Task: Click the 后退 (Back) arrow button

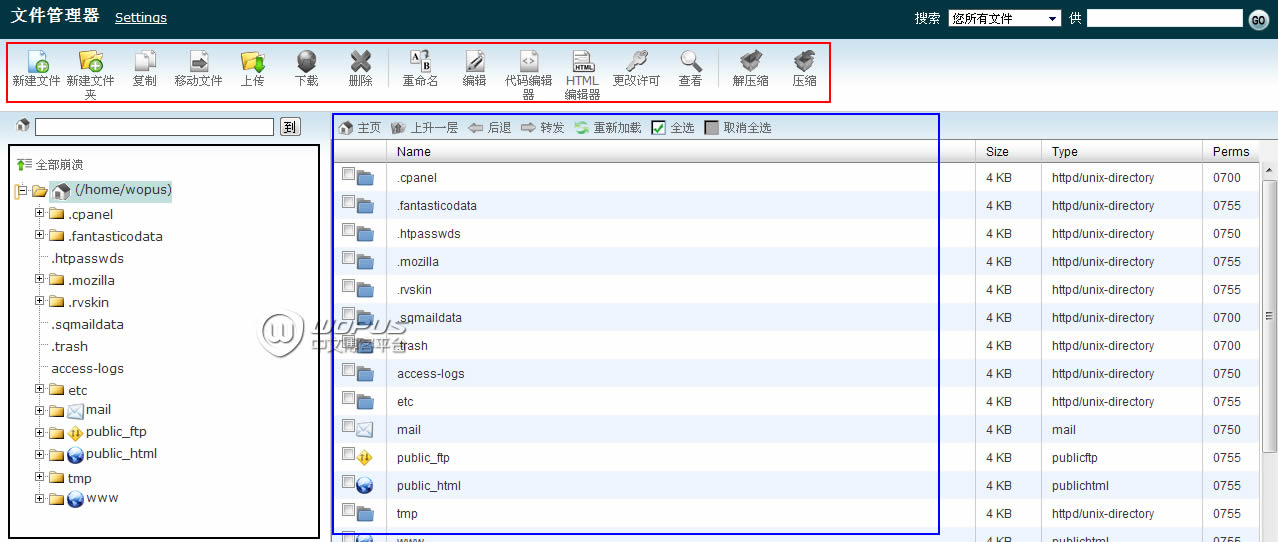Action: click(x=490, y=128)
